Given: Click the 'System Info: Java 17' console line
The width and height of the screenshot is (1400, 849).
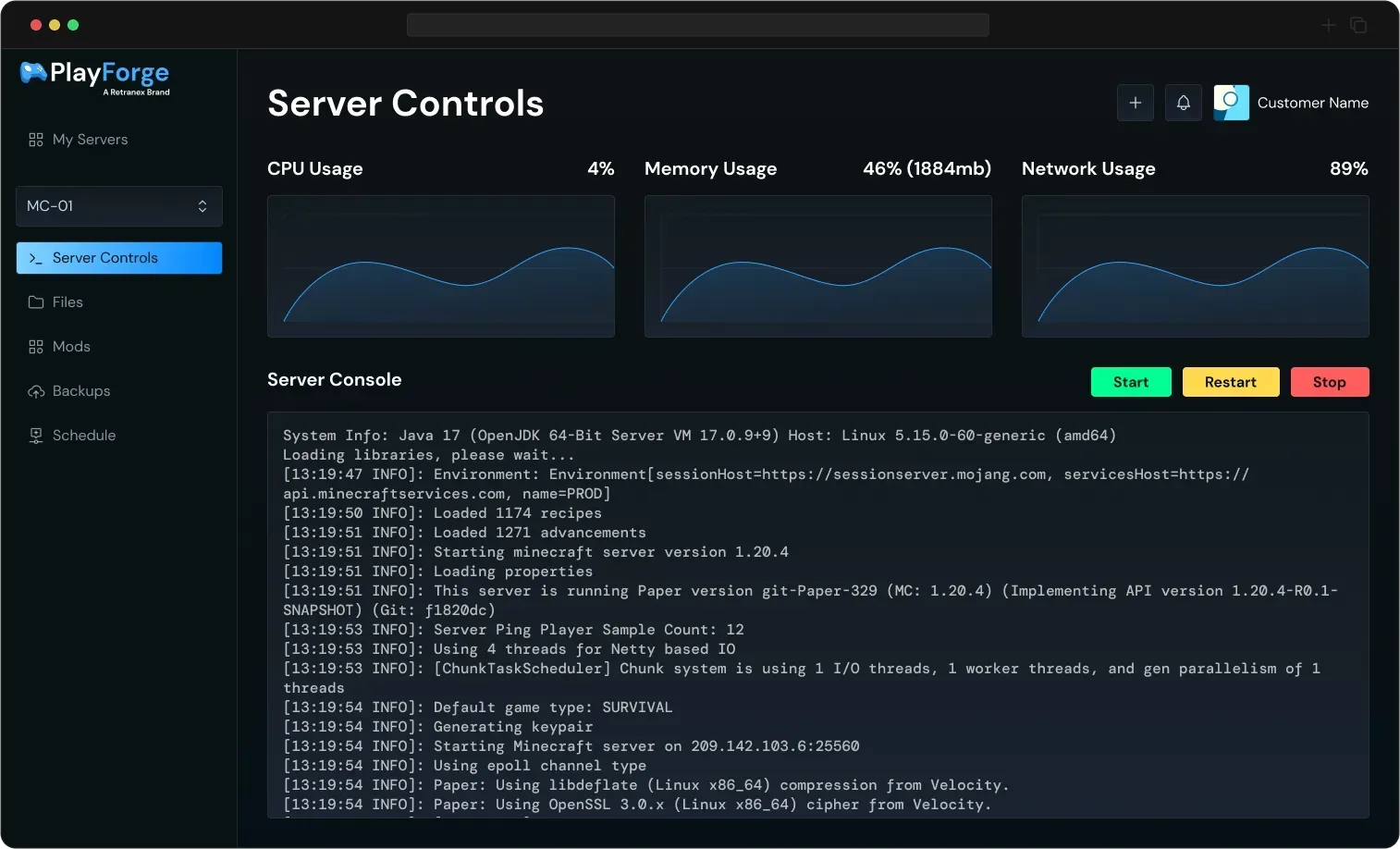Looking at the screenshot, I should pos(700,436).
